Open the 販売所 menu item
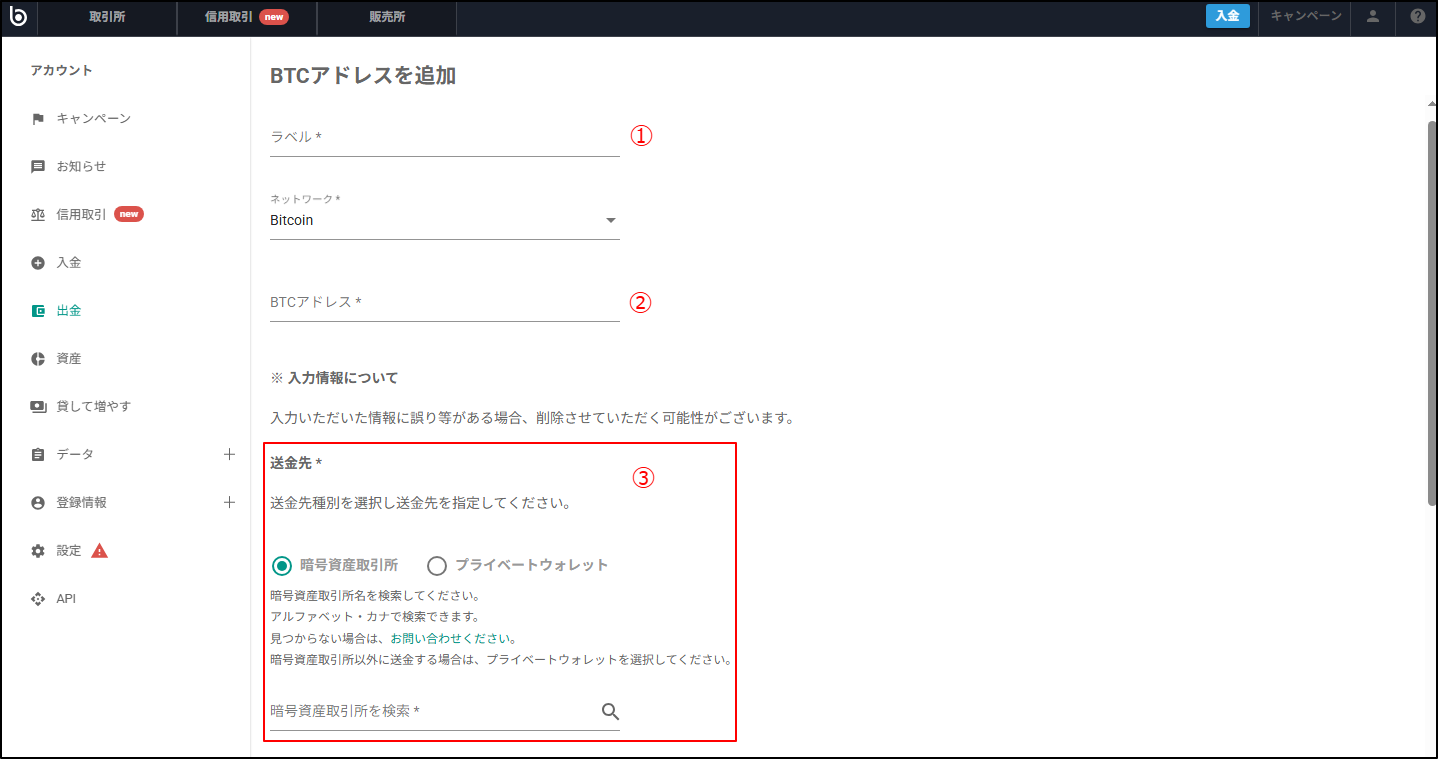 [386, 17]
